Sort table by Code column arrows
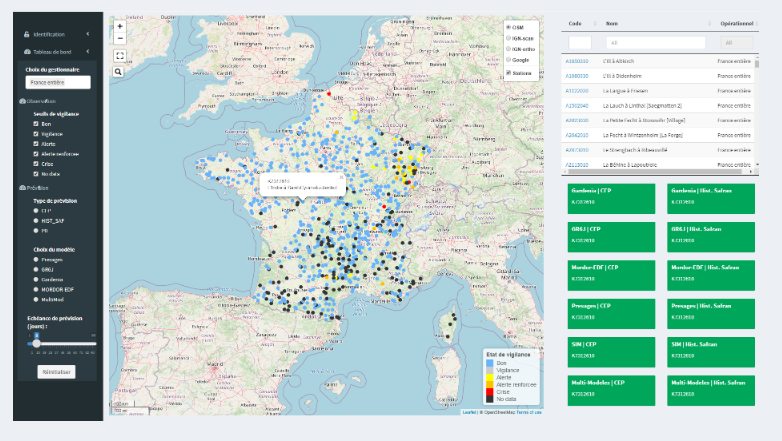The height and width of the screenshot is (441, 782). 597,23
